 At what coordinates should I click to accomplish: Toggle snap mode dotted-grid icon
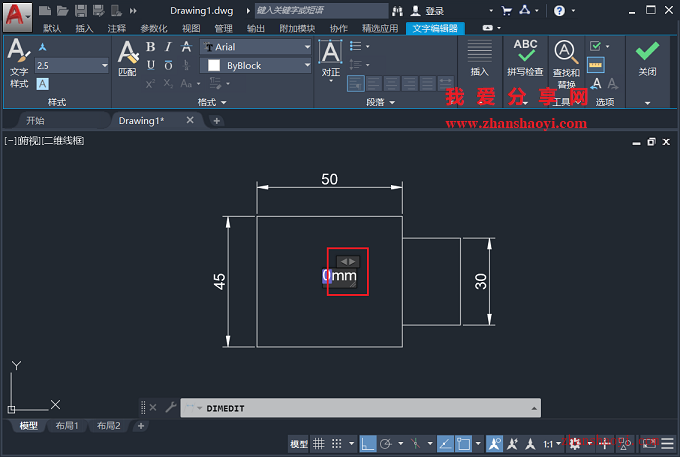point(337,444)
